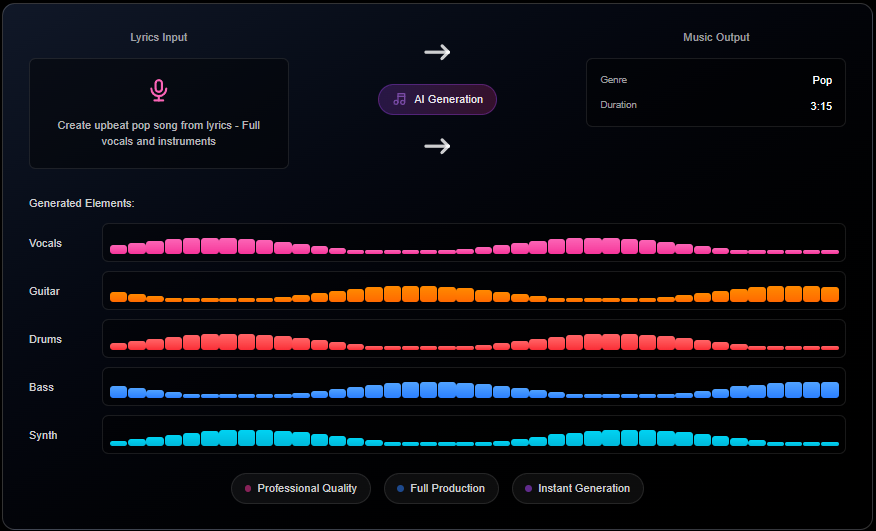Click the 3:15 duration value
Image resolution: width=876 pixels, height=531 pixels.
(821, 106)
